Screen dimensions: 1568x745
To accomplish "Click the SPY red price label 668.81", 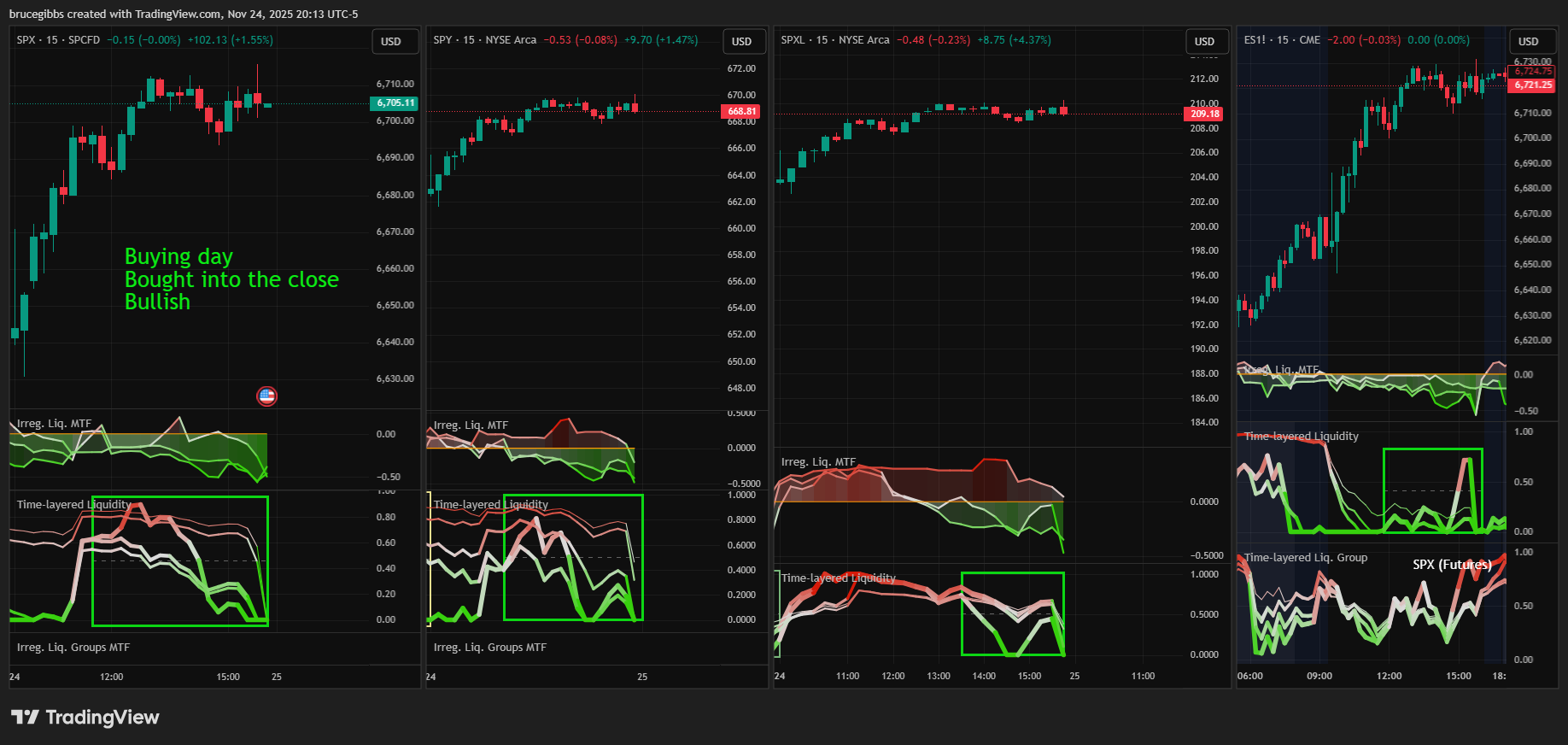I will pyautogui.click(x=741, y=111).
